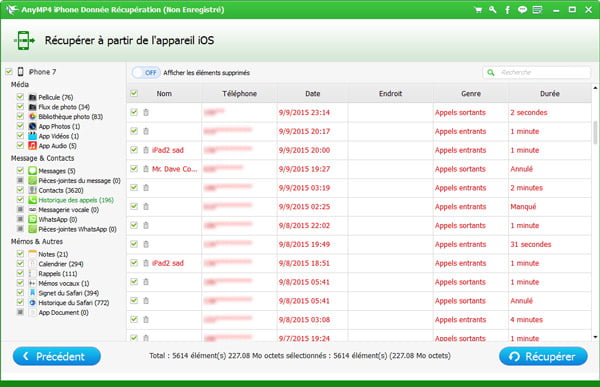Uncheck the Rappels (111) checkbox

click(x=20, y=273)
